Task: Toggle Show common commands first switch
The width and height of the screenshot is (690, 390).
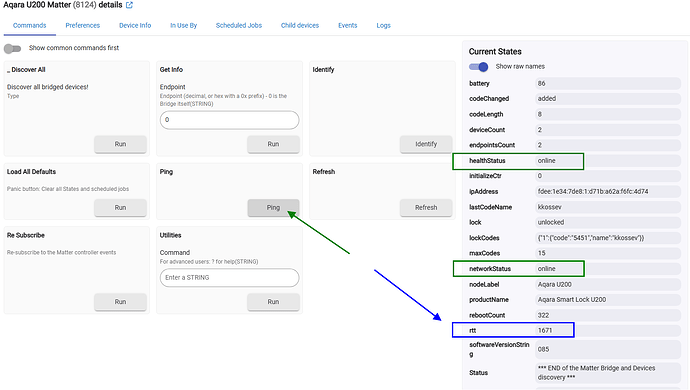Action: 12,48
